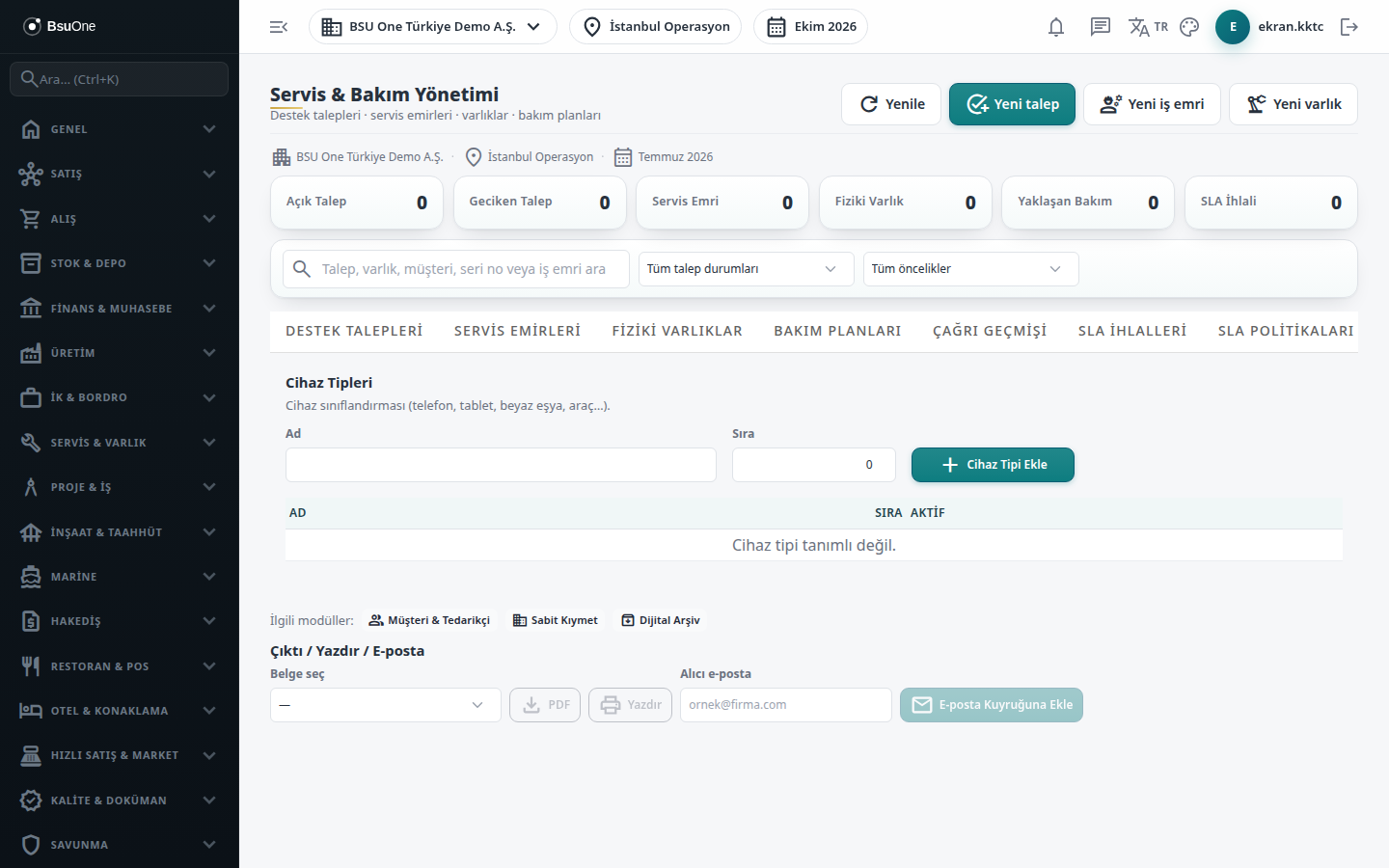Screen dimensions: 1389x868
Task: Open the Üretim factory icon
Action: pos(31,353)
